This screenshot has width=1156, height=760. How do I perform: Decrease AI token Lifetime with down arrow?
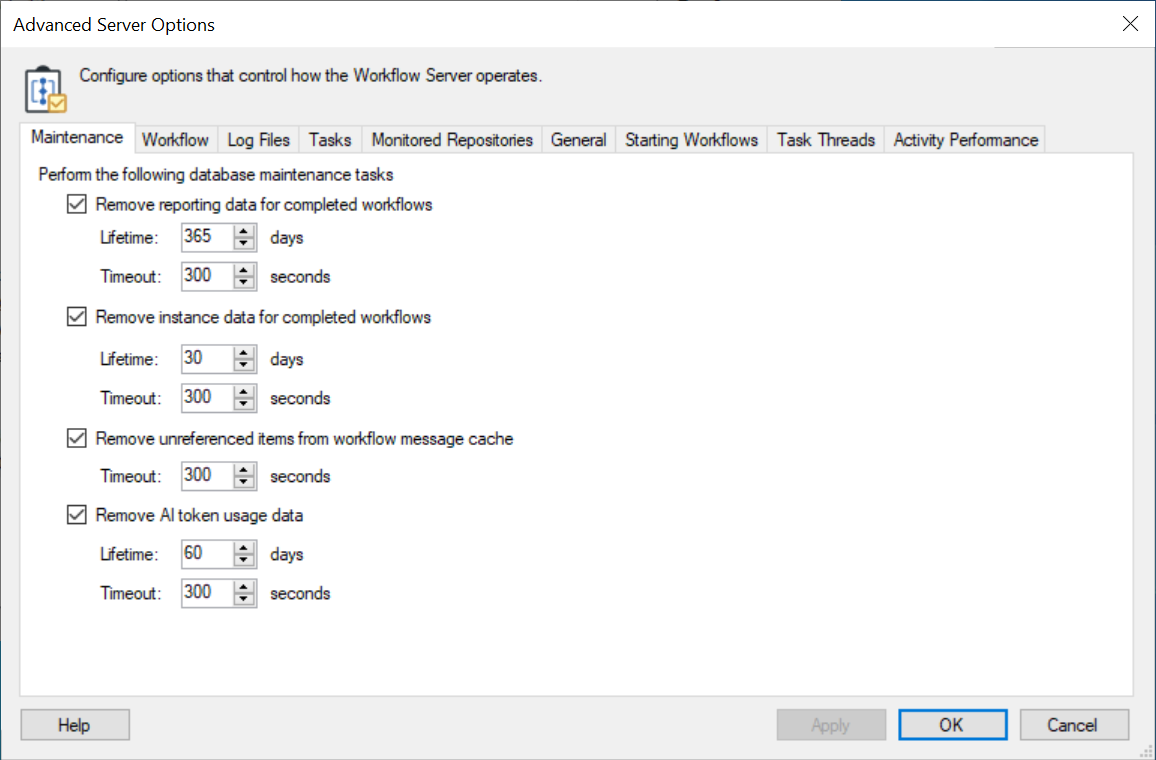(x=244, y=561)
